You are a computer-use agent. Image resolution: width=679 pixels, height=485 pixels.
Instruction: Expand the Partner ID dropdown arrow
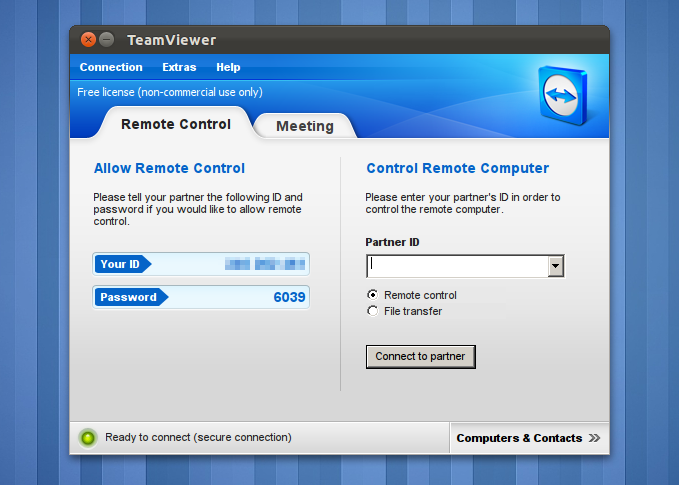(556, 266)
